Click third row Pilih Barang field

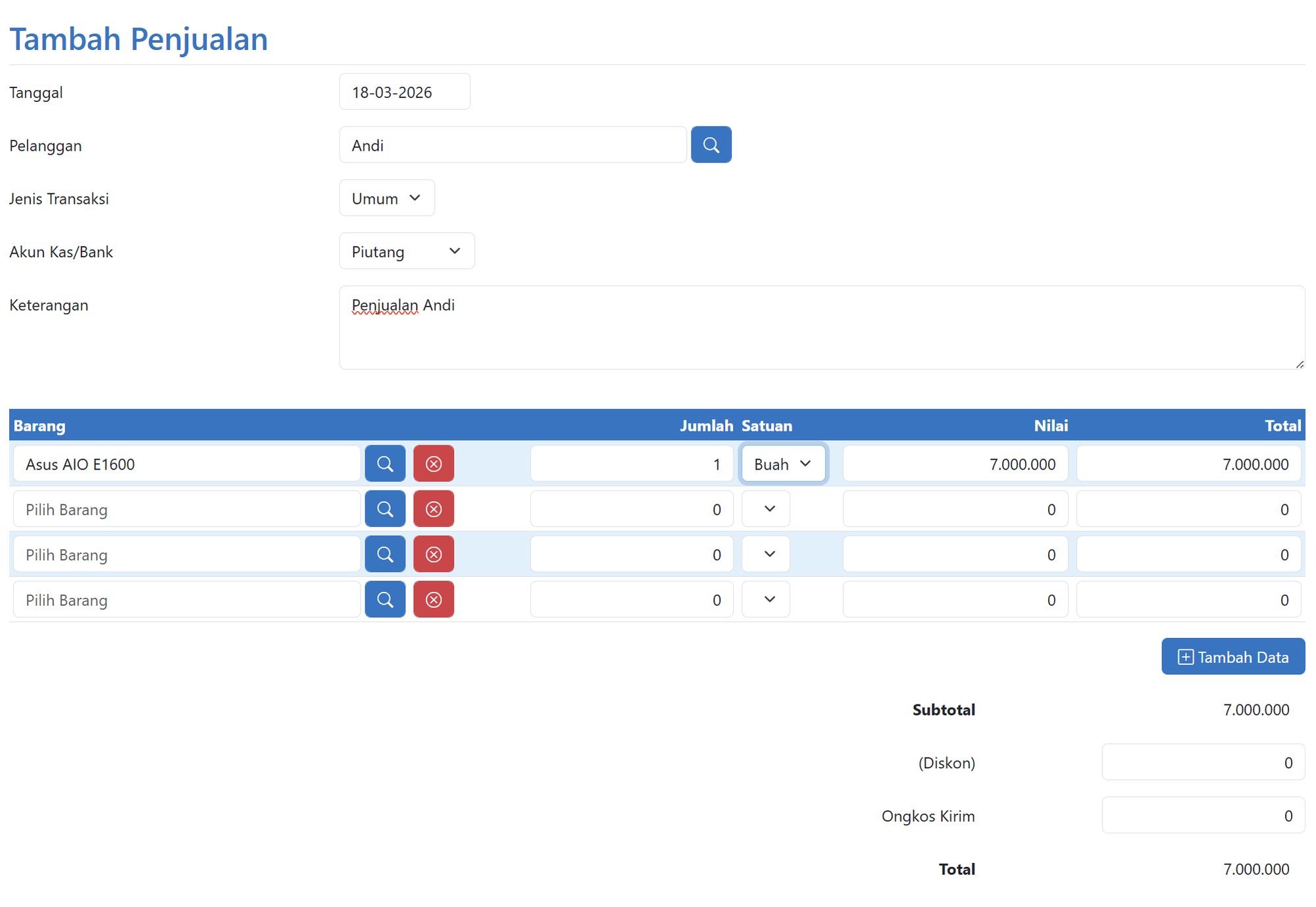pyautogui.click(x=187, y=554)
